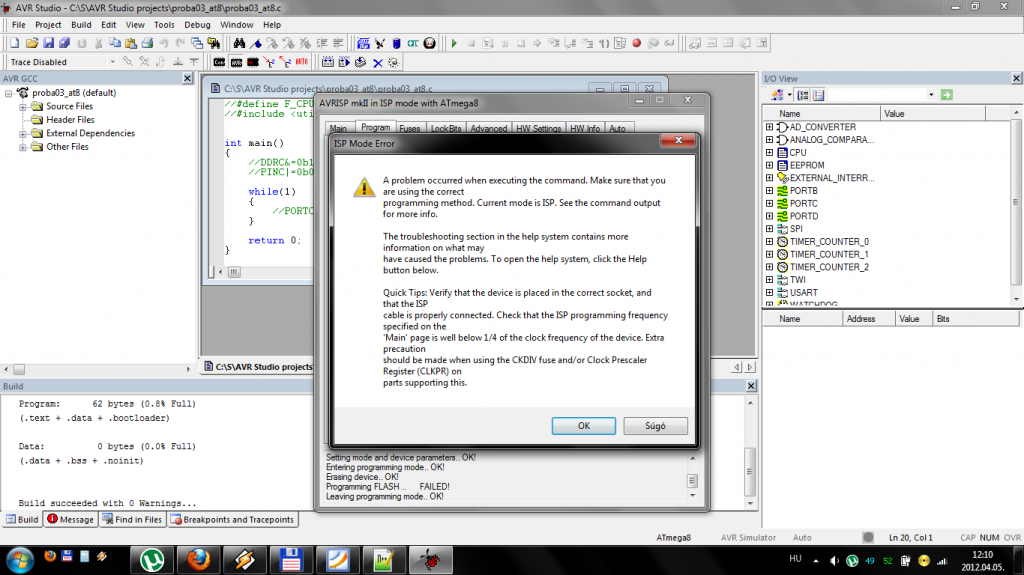Click the Print toolbar icon
This screenshot has width=1024, height=575.
coord(148,43)
